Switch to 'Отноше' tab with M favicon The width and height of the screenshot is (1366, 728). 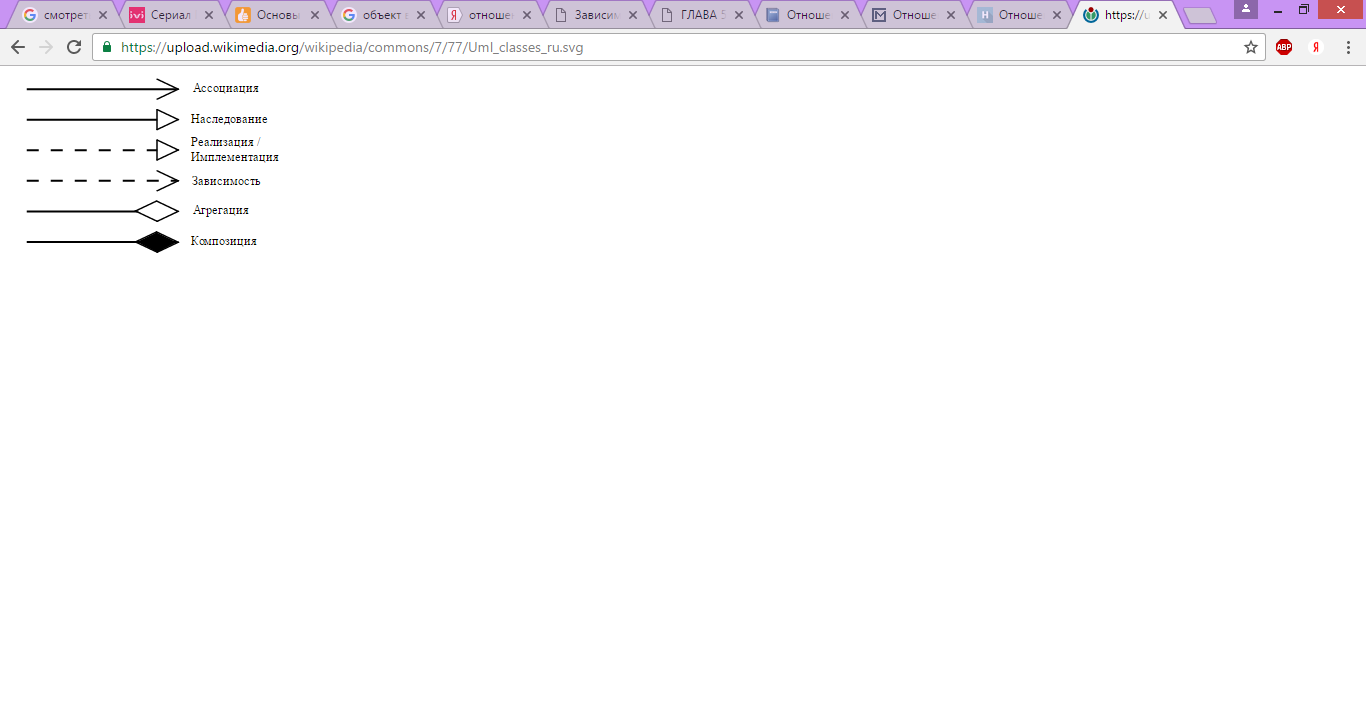[913, 15]
